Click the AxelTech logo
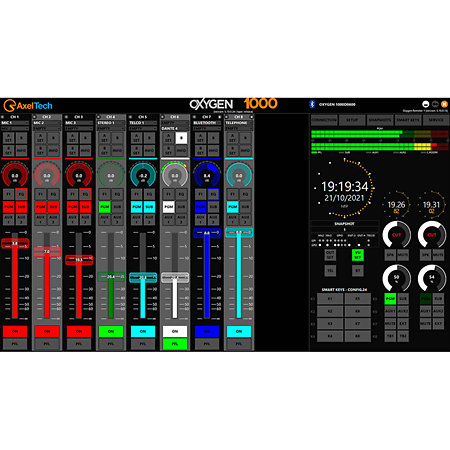450x450 pixels. (x=28, y=106)
